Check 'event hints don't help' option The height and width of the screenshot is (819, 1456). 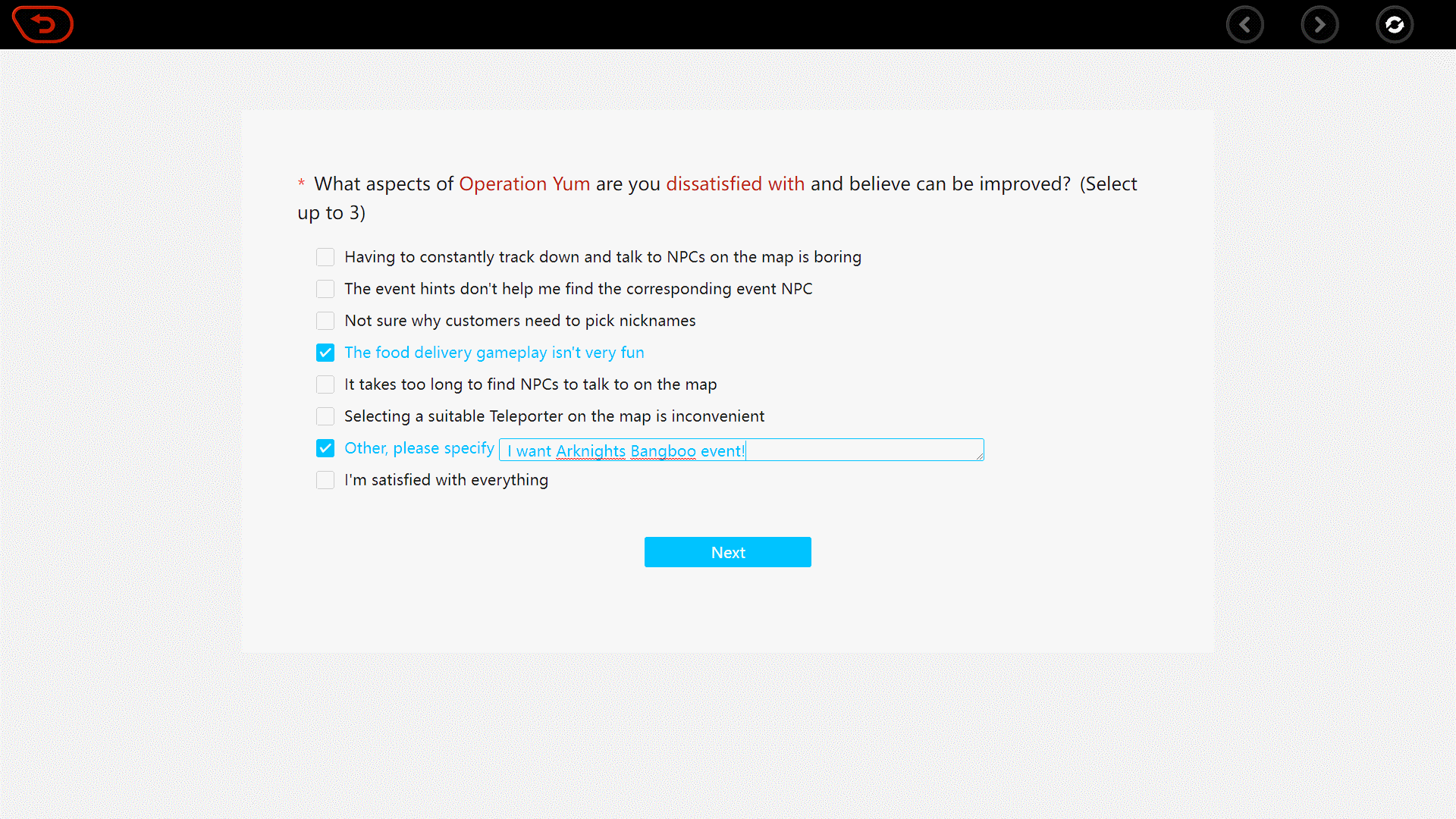point(325,289)
